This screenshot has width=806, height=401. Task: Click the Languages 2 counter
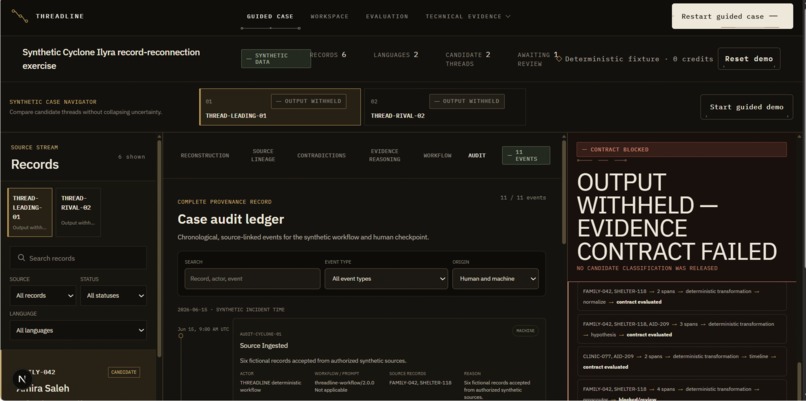click(x=396, y=54)
